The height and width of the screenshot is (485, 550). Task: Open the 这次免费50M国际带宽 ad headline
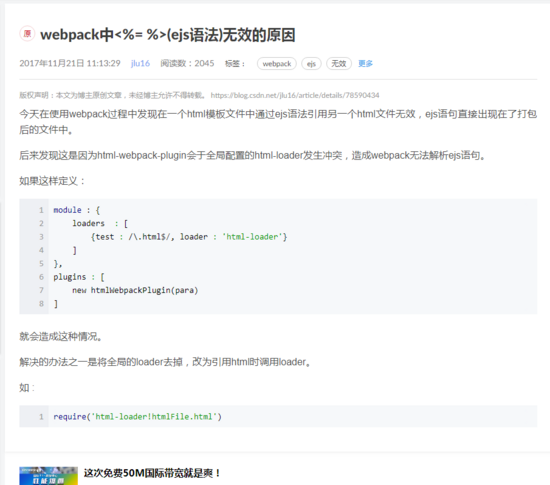pyautogui.click(x=152, y=473)
